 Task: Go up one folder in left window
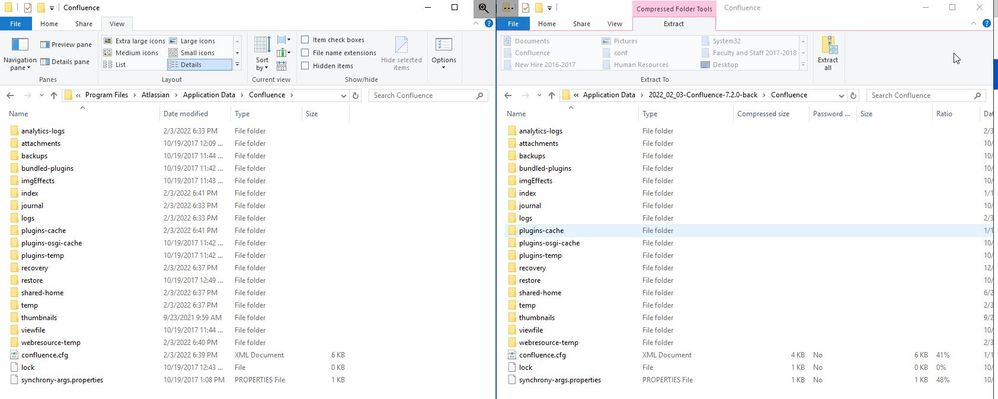(x=53, y=95)
